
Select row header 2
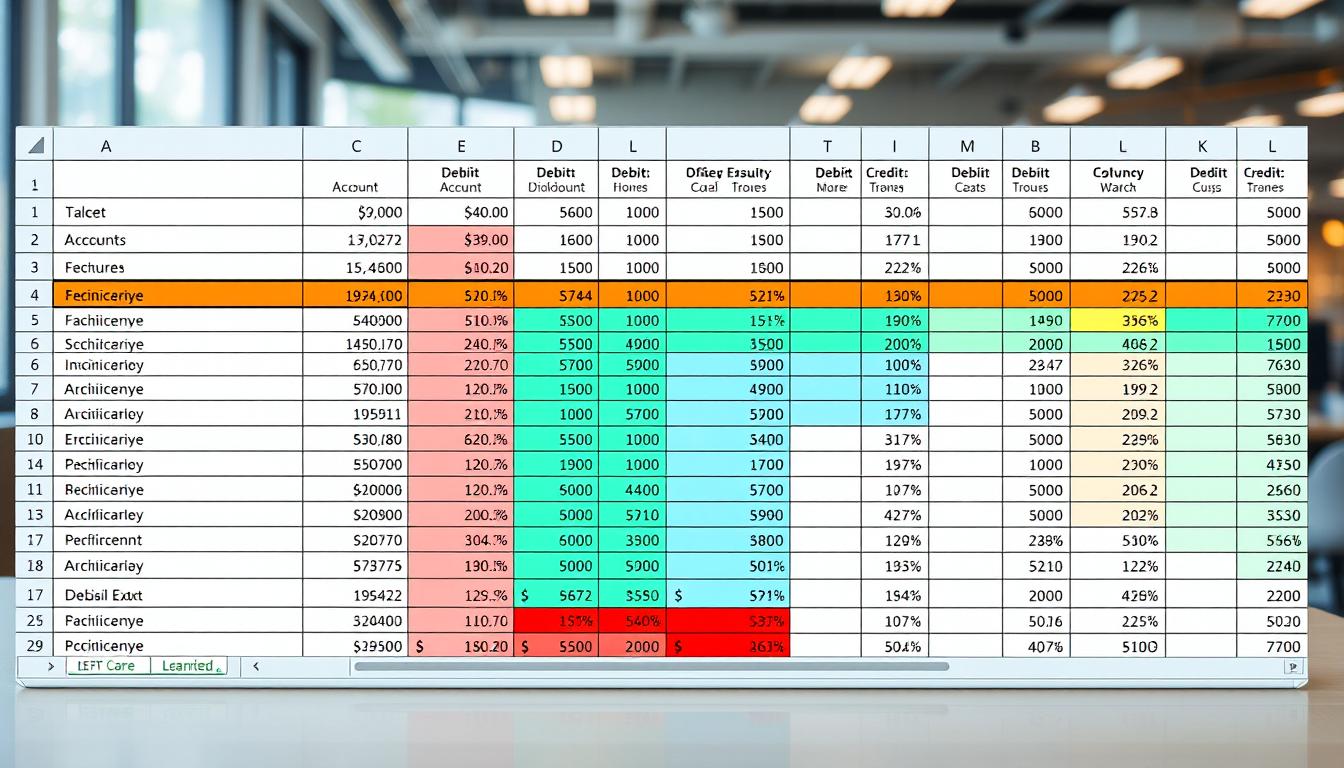coord(35,240)
